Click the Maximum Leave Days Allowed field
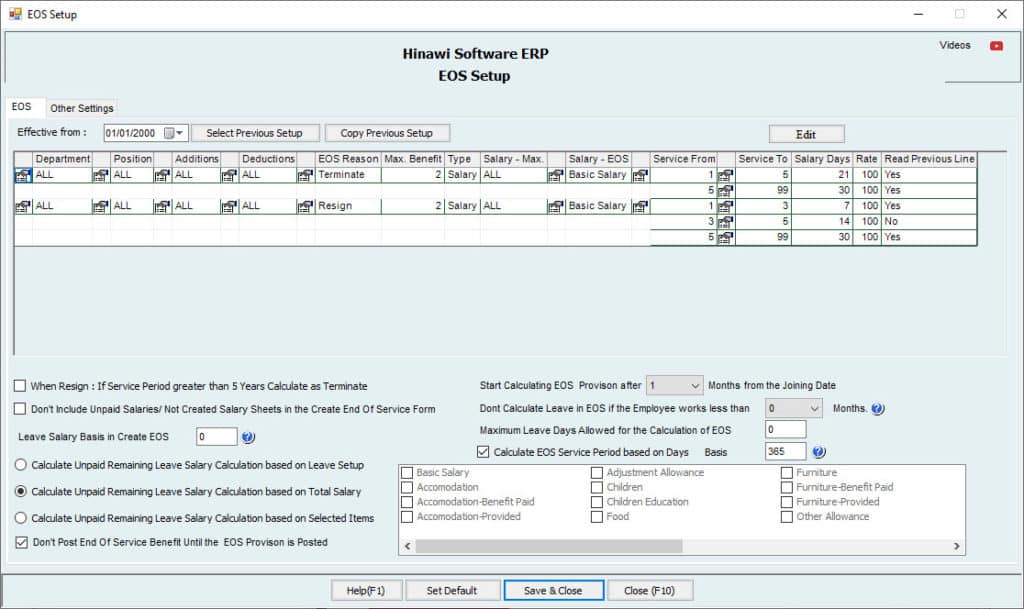Viewport: 1024px width, 609px height. 785,429
